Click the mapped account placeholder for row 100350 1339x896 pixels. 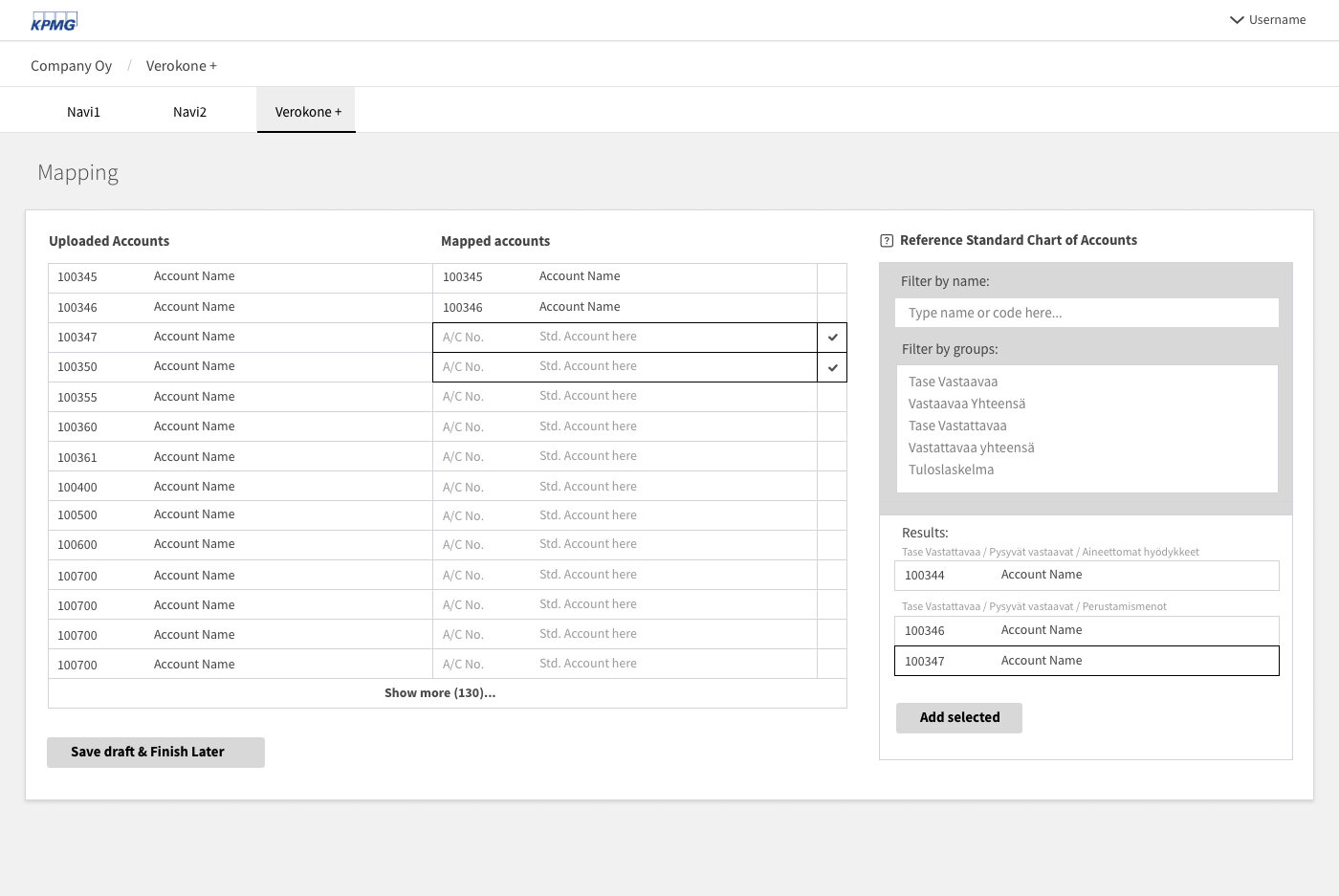pos(625,367)
